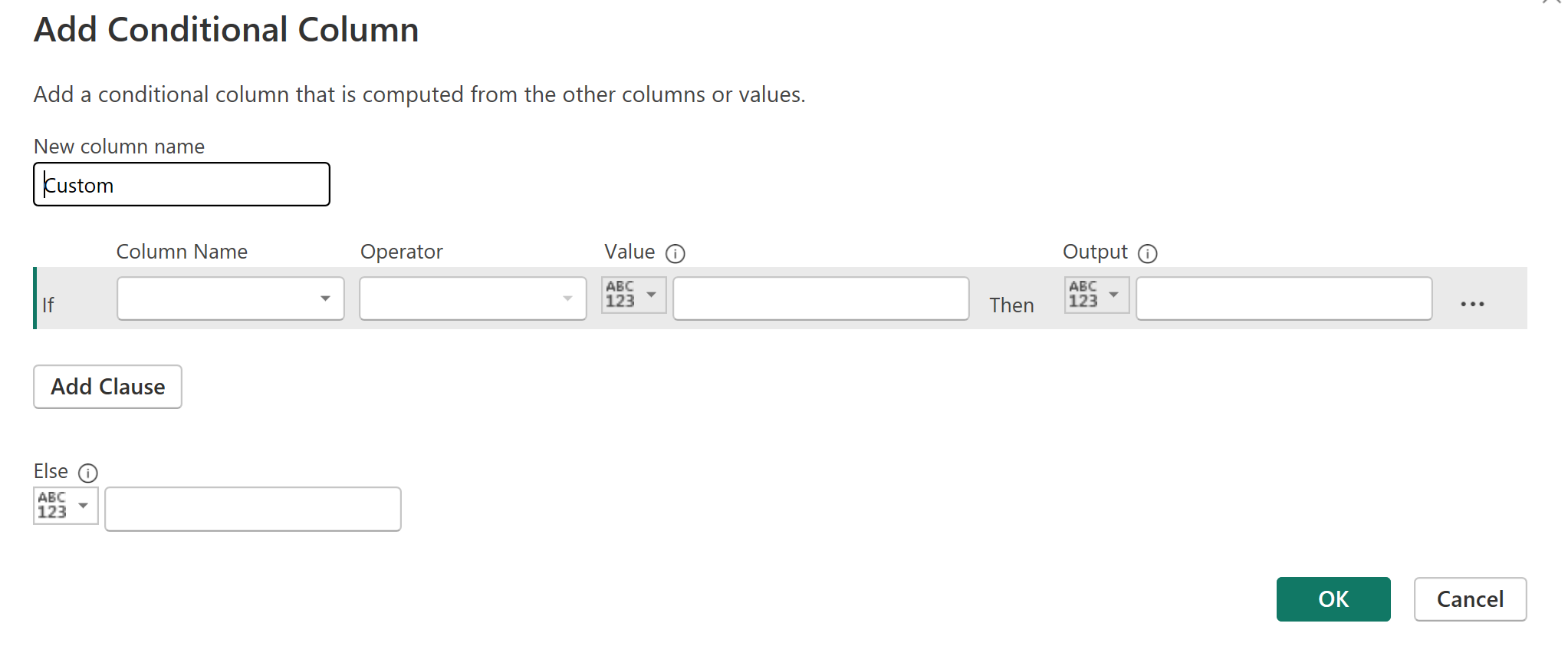Expand the Operator dropdown
The image size is (1568, 653).
(472, 298)
